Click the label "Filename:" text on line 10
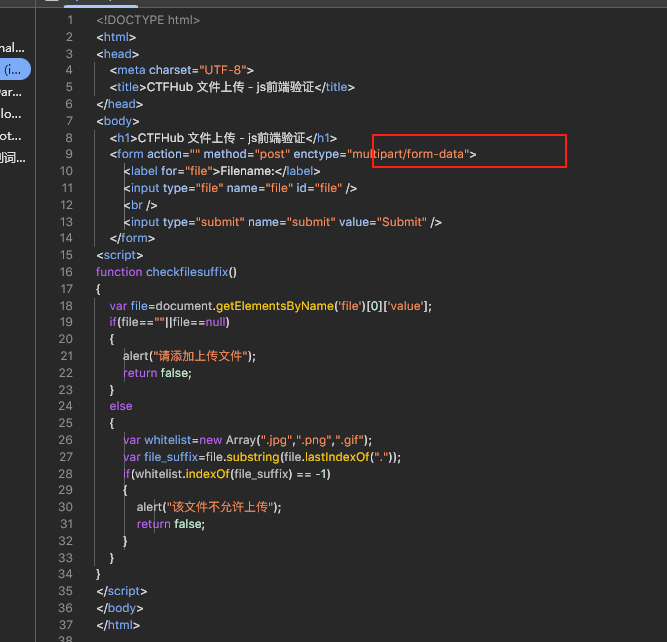 [247, 171]
